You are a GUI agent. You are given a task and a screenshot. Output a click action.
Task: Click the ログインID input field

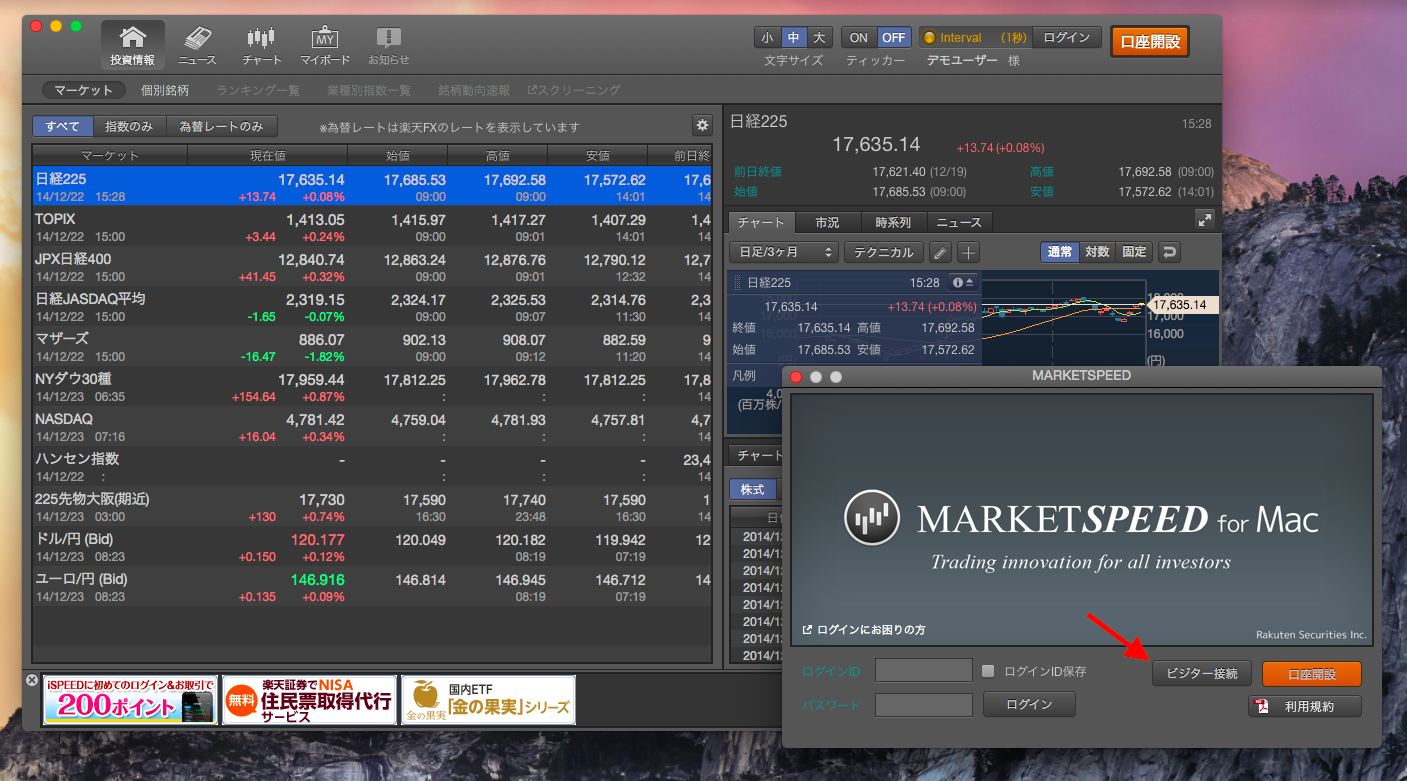pos(924,671)
